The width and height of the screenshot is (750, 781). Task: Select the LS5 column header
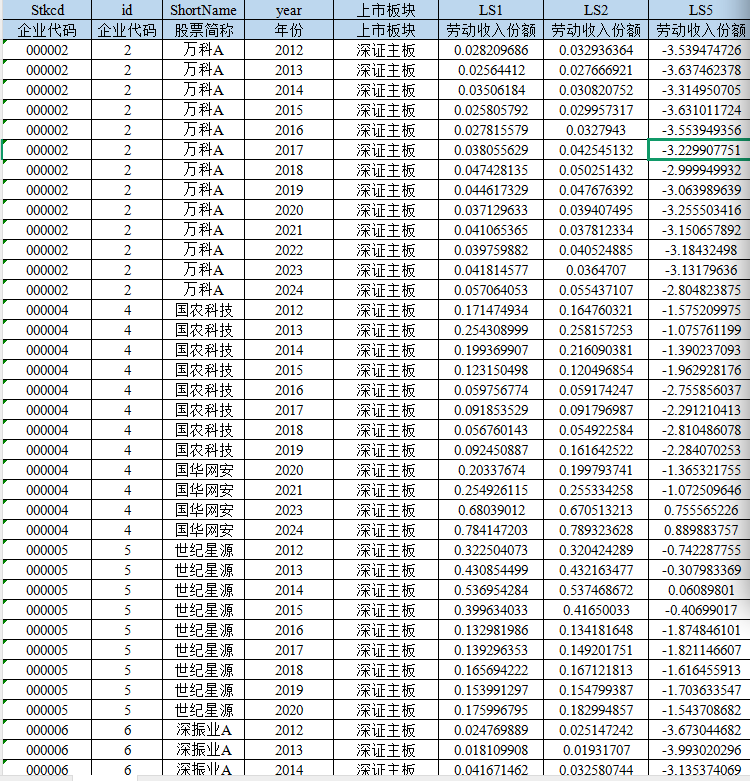[x=700, y=10]
